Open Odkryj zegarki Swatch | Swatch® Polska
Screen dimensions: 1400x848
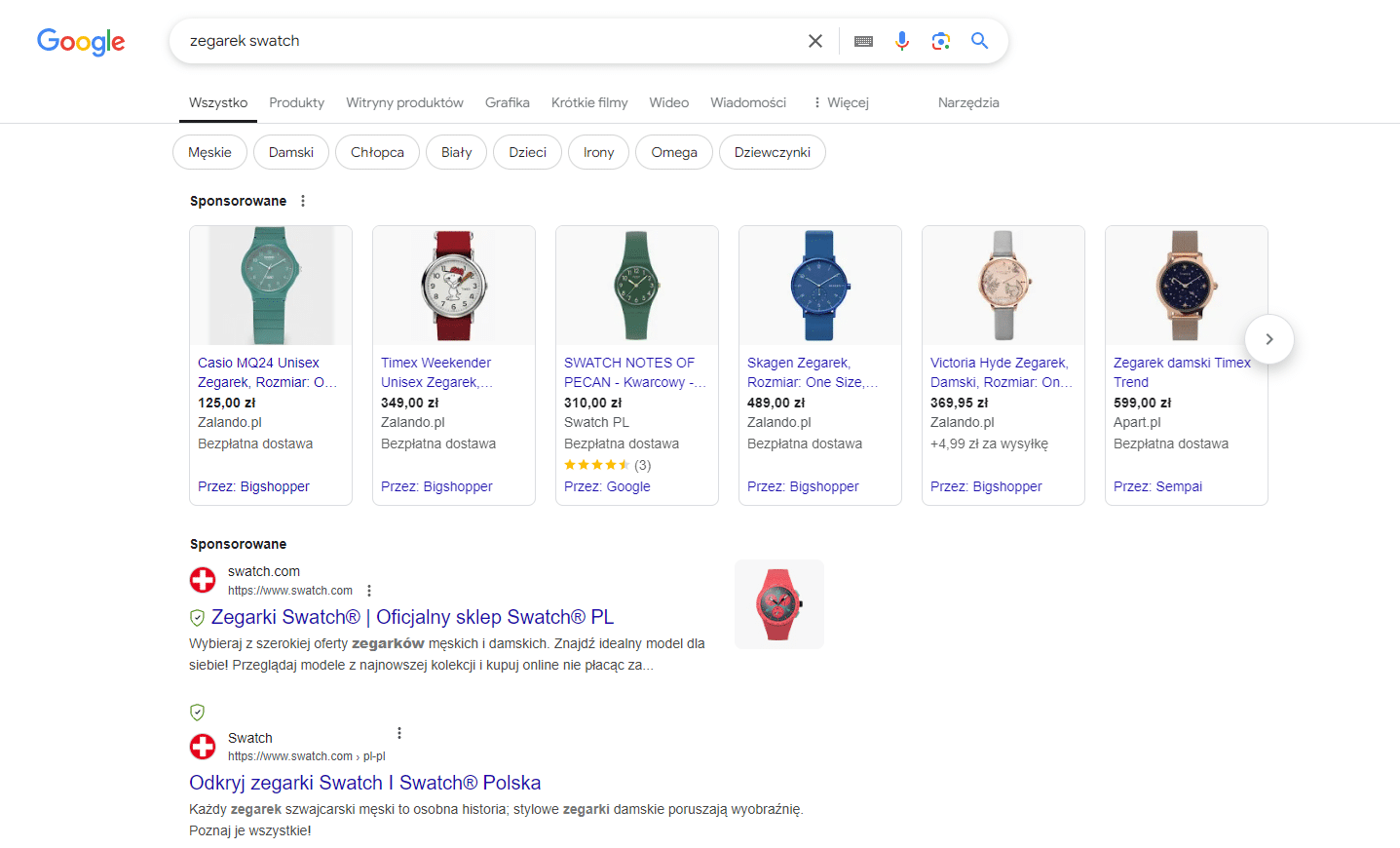point(364,783)
